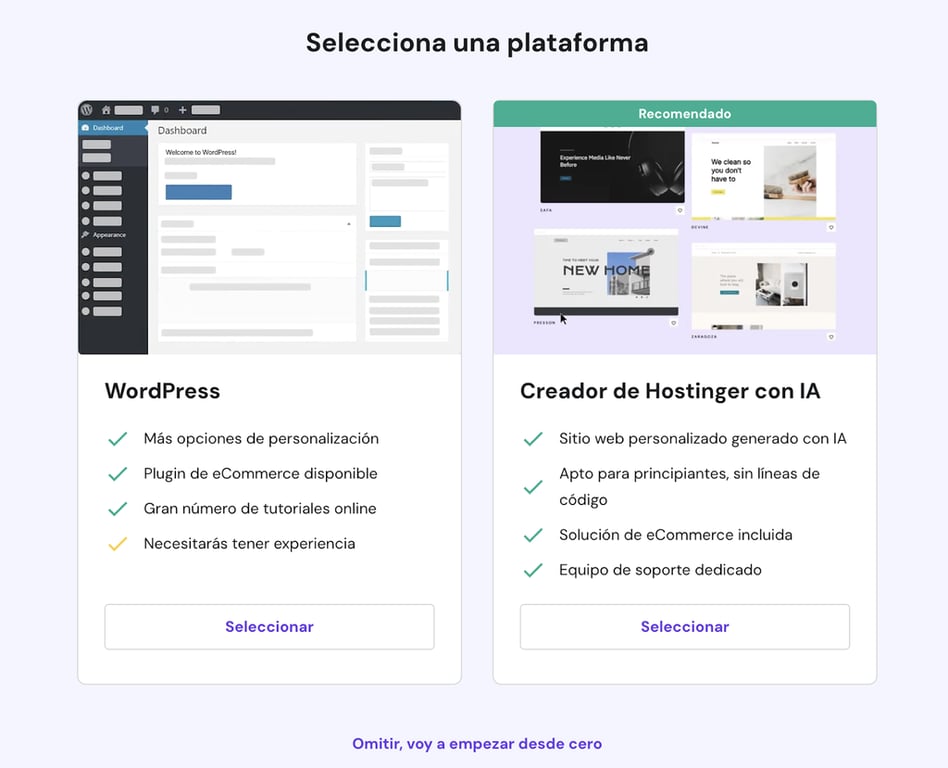This screenshot has width=948, height=768.
Task: Click text 'Necesitarás tener experiencia'
Action: pos(249,544)
